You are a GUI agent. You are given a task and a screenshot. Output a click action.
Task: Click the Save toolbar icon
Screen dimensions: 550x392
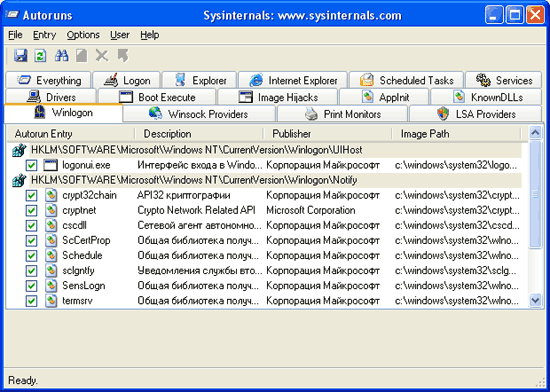20,56
